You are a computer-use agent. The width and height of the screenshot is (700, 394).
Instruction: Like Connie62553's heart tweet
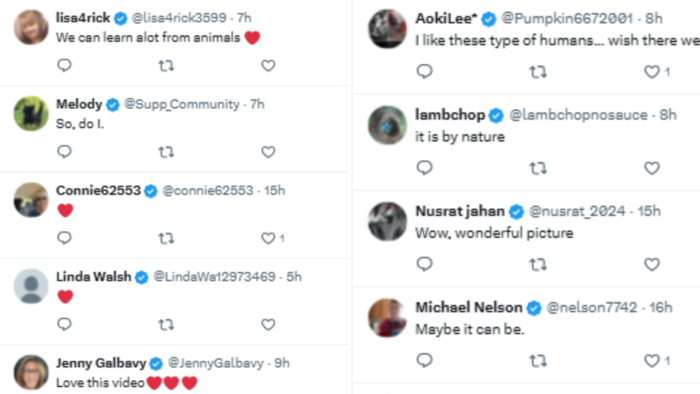click(x=268, y=238)
